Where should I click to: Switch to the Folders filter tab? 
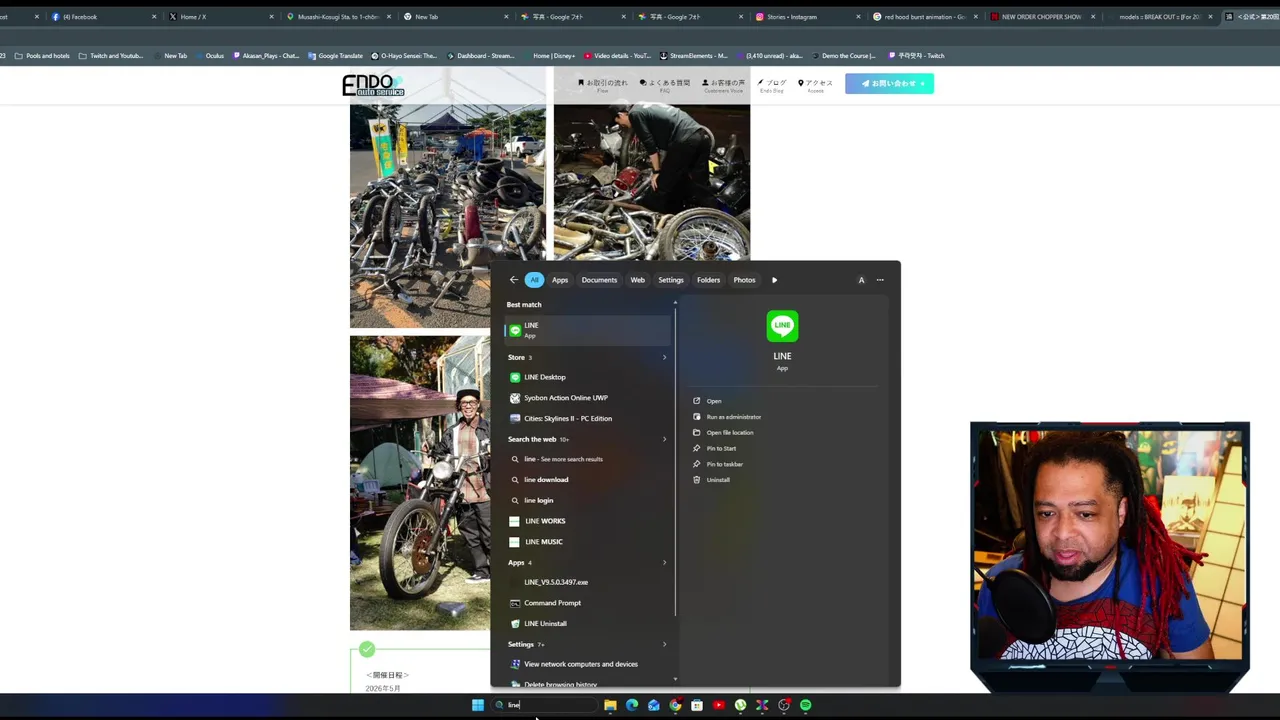point(708,280)
